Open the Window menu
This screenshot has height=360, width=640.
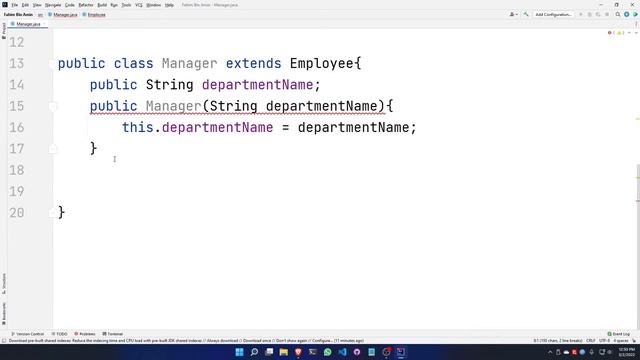(x=153, y=5)
